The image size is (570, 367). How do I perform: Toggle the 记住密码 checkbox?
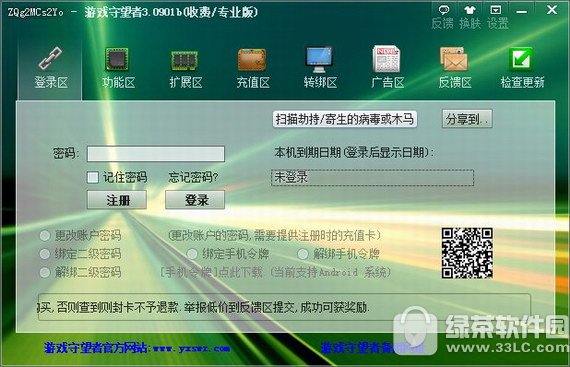93,177
